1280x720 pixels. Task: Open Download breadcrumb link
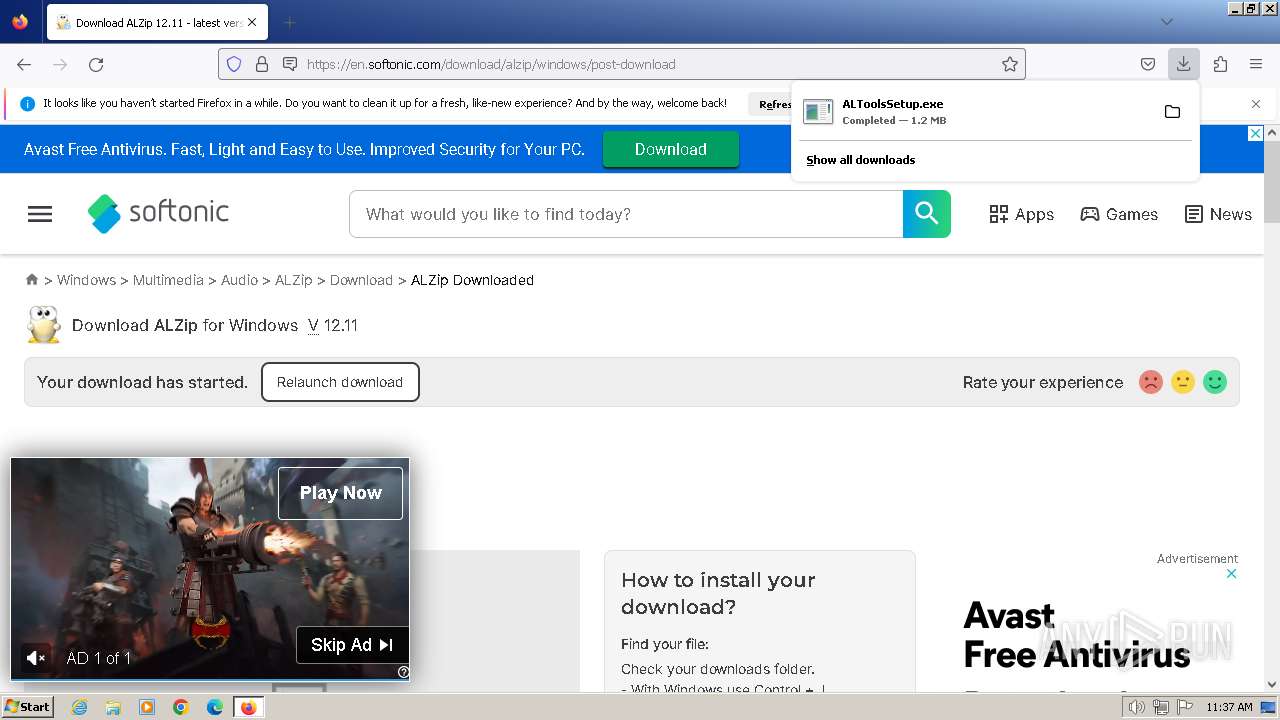coord(361,280)
